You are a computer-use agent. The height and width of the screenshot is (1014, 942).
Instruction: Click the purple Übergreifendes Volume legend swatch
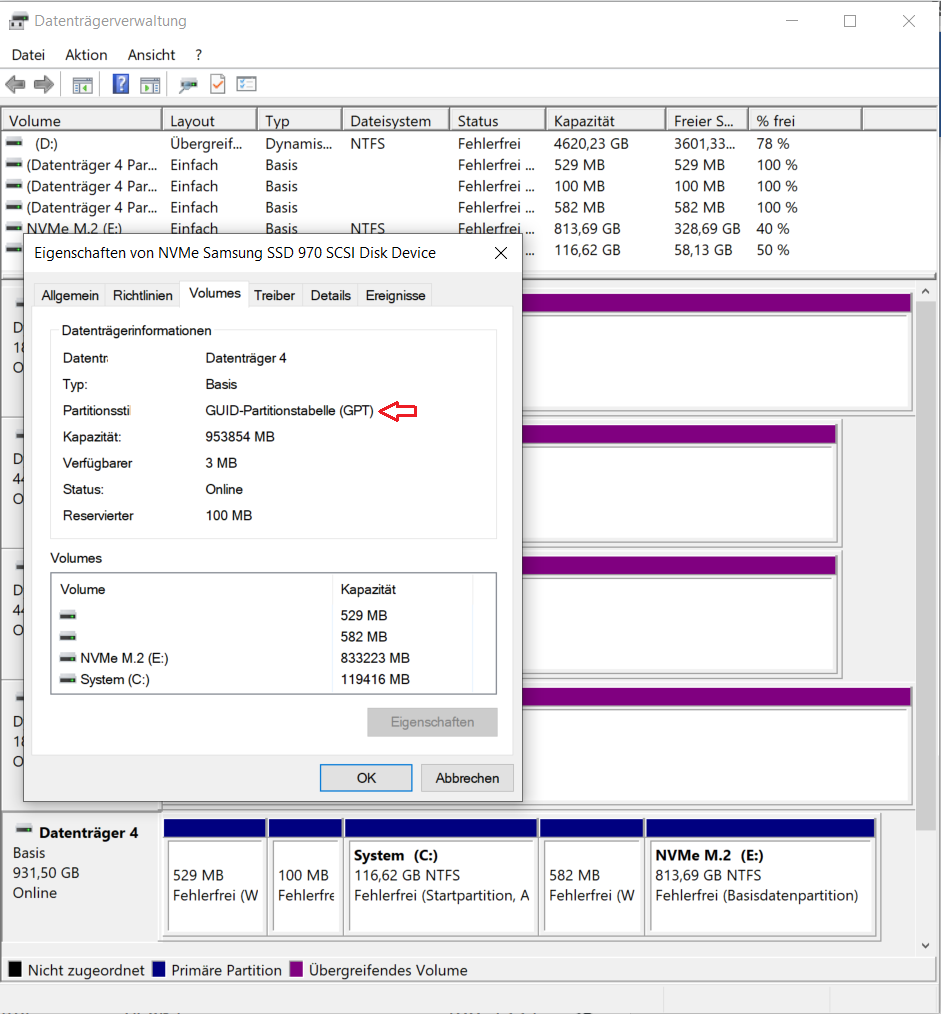coord(296,969)
